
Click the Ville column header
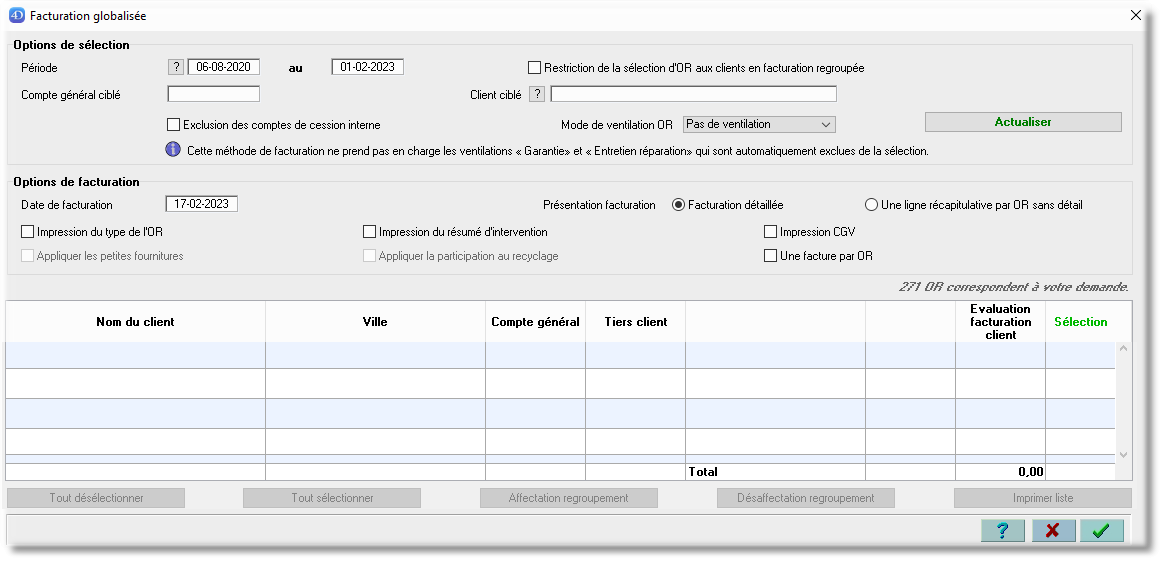point(376,322)
